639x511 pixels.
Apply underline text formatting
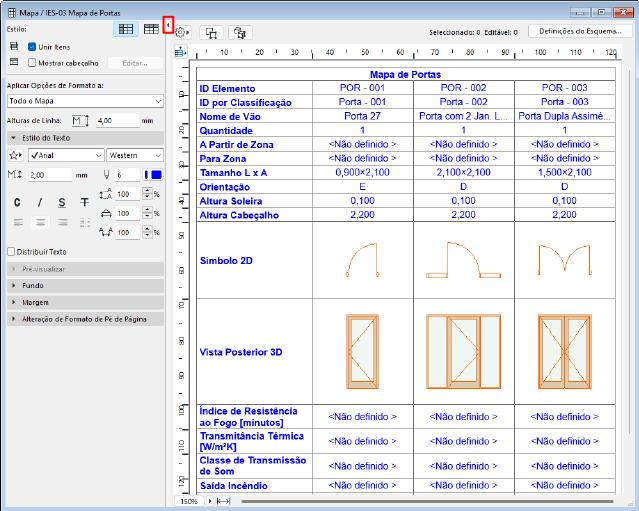(61, 202)
